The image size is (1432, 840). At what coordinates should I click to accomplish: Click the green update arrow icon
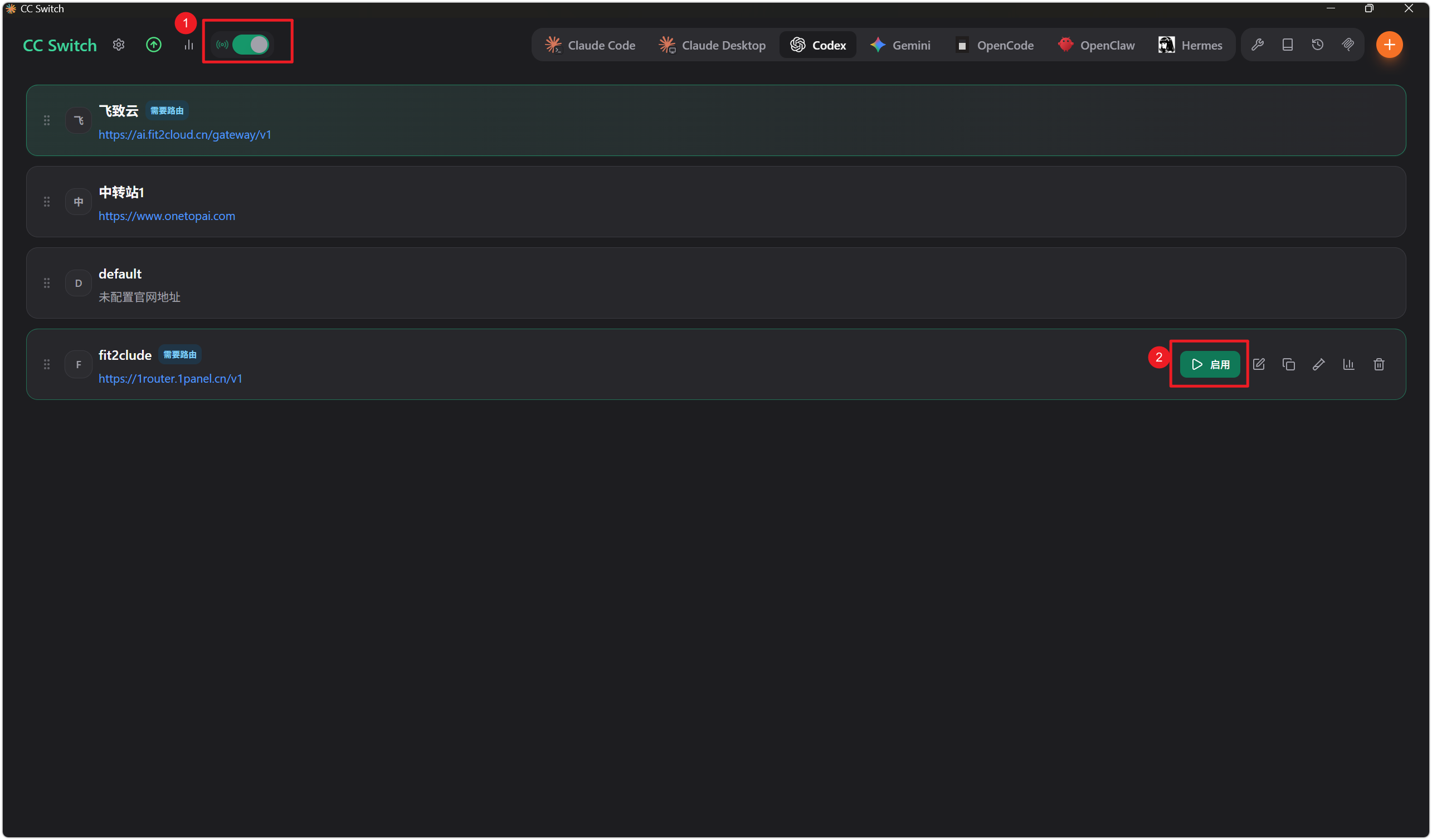153,45
